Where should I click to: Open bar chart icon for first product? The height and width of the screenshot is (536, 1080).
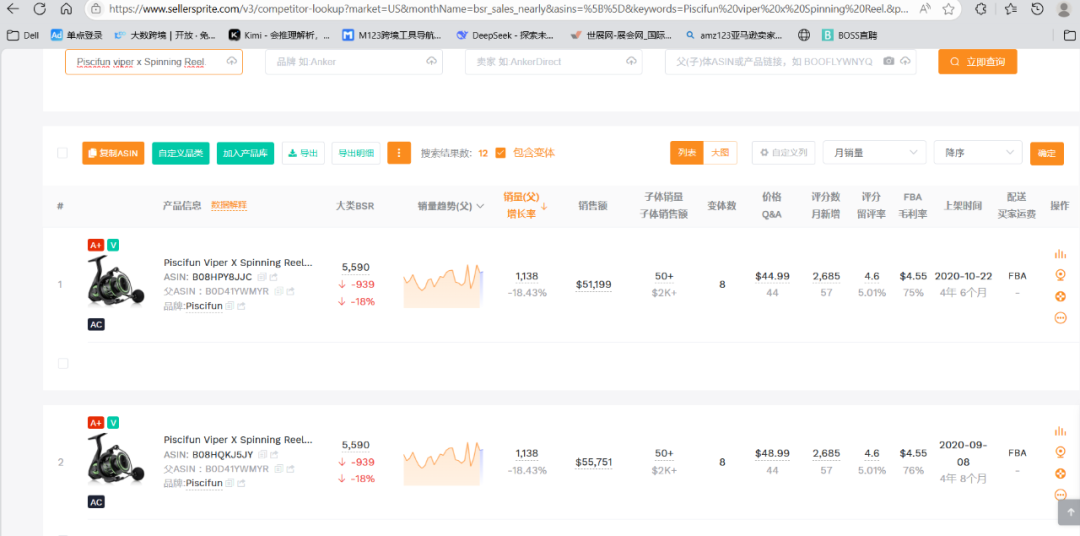pos(1060,254)
